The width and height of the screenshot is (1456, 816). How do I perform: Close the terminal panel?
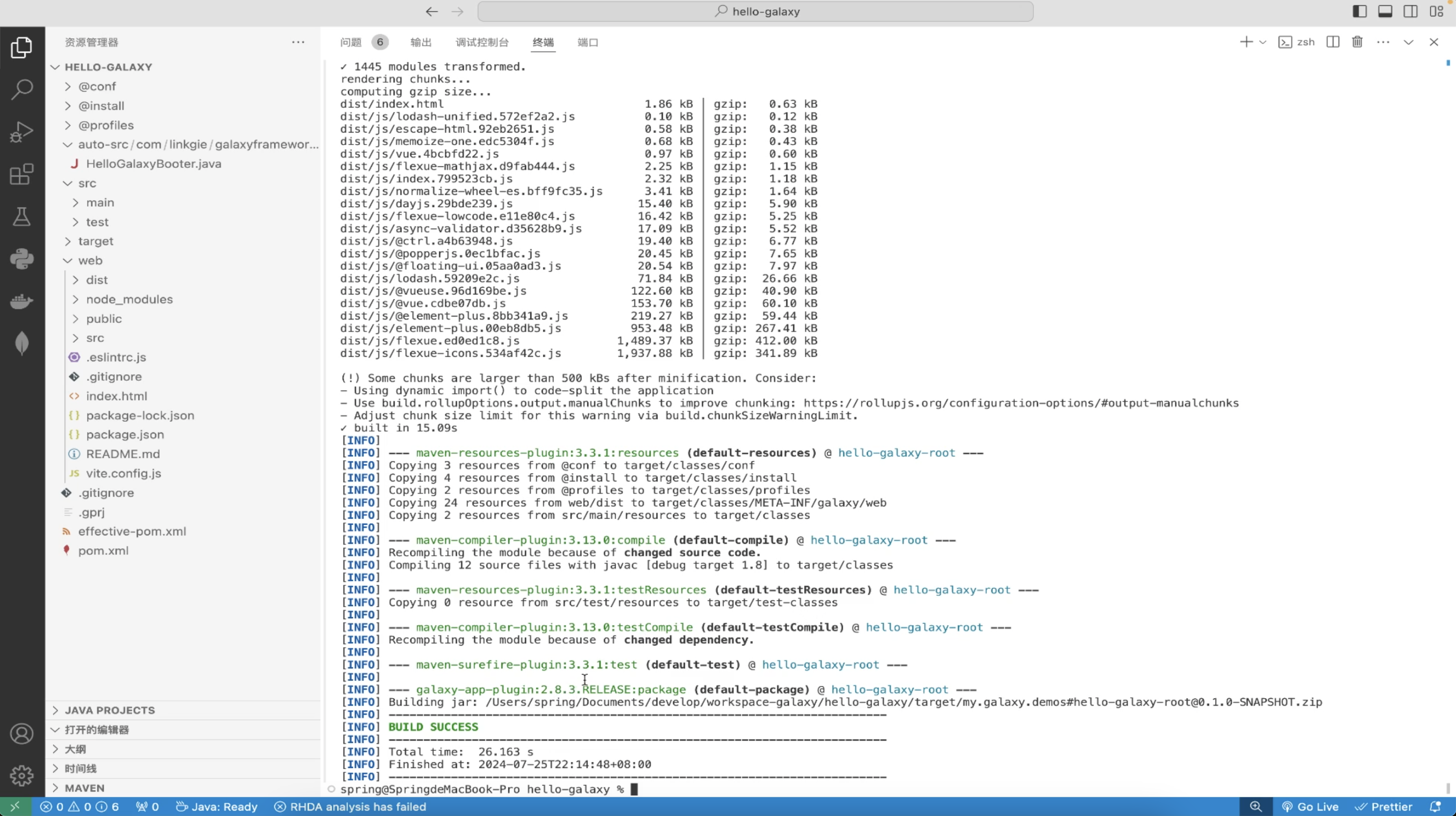1434,42
